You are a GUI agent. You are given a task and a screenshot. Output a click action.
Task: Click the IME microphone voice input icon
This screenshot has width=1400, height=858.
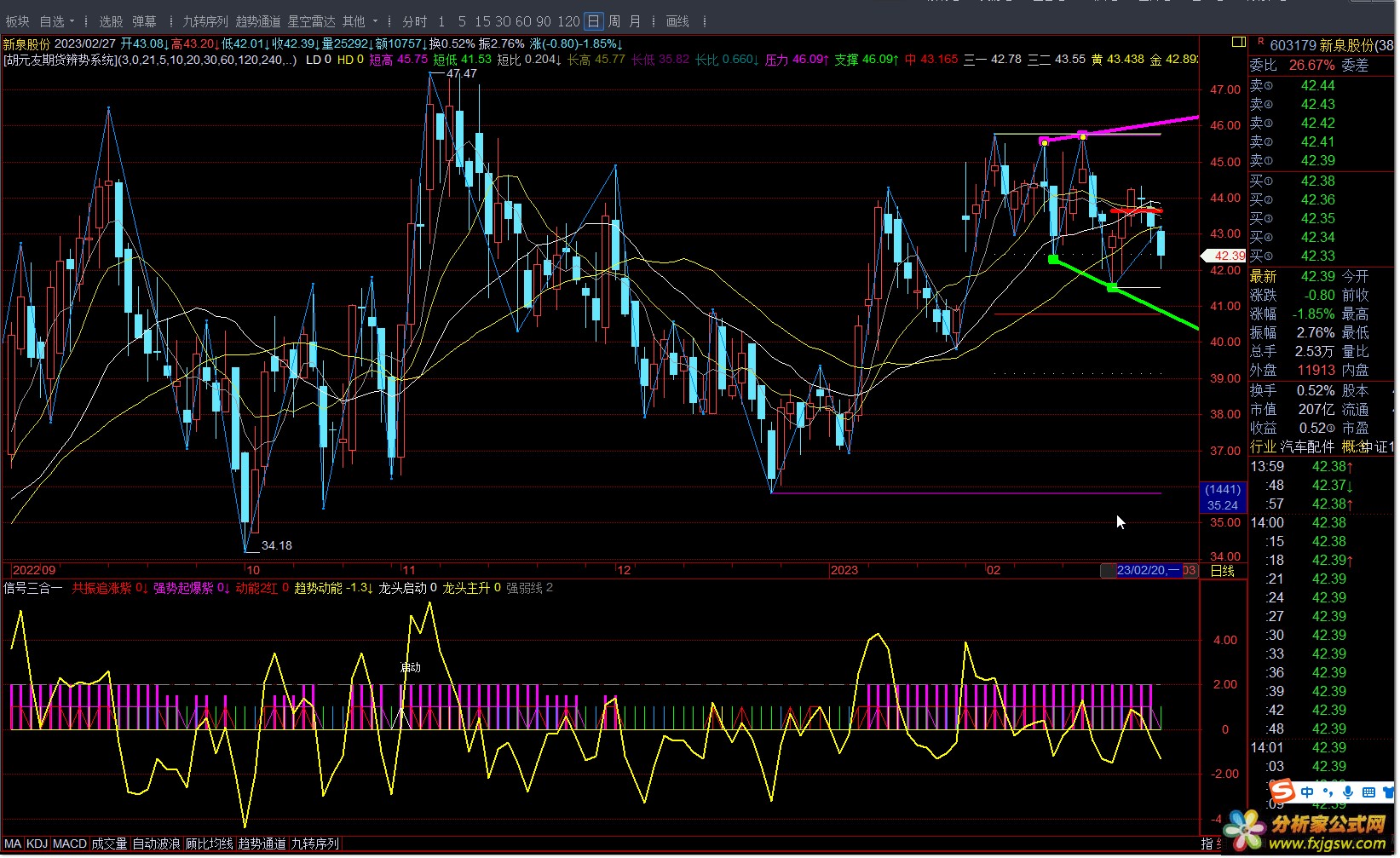(x=1348, y=792)
